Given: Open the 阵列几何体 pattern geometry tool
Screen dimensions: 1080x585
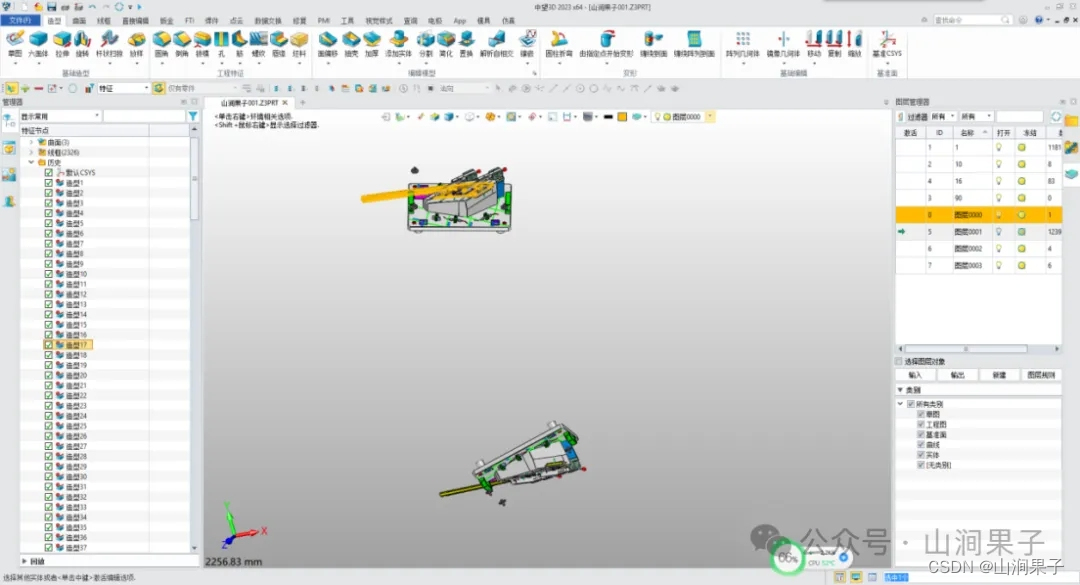Looking at the screenshot, I should 742,43.
